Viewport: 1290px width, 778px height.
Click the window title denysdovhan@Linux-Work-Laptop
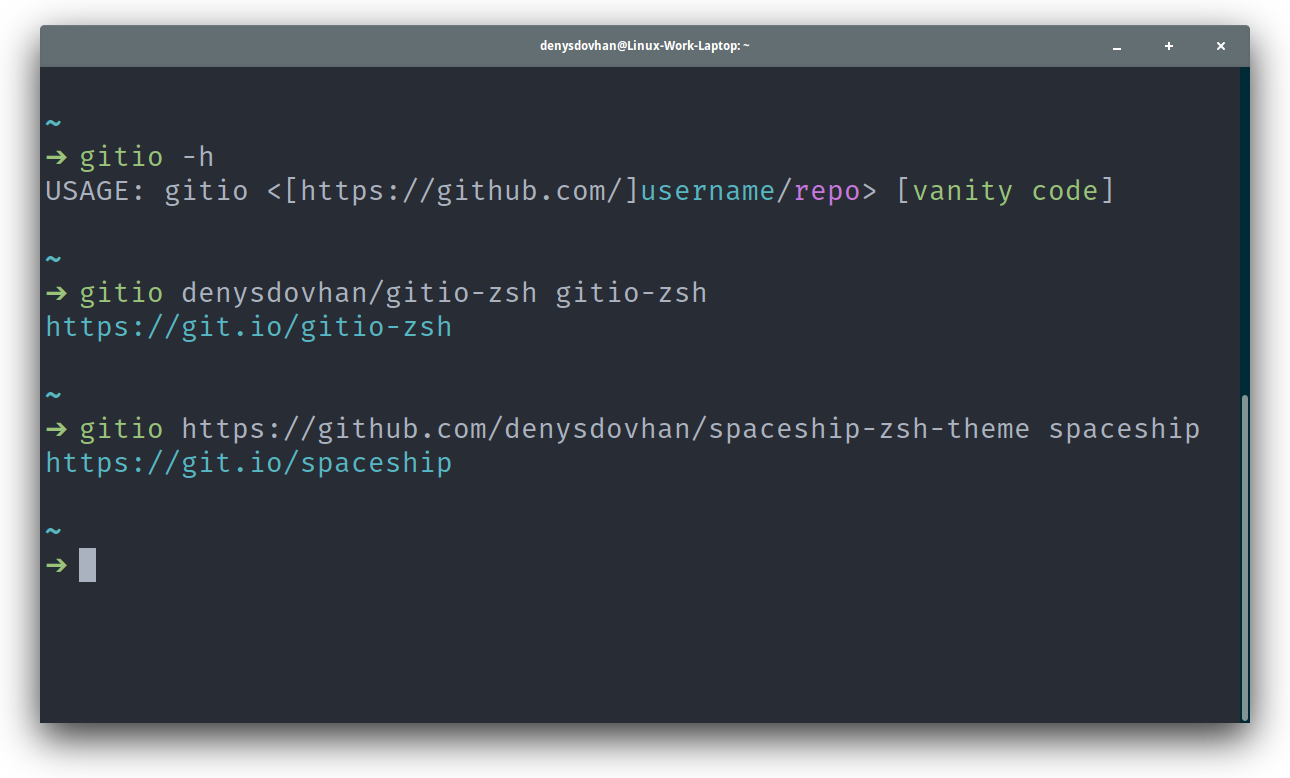point(645,46)
